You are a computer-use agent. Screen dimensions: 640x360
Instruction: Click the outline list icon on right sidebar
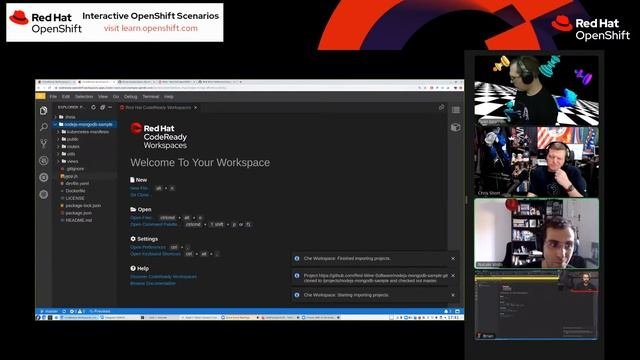[456, 110]
